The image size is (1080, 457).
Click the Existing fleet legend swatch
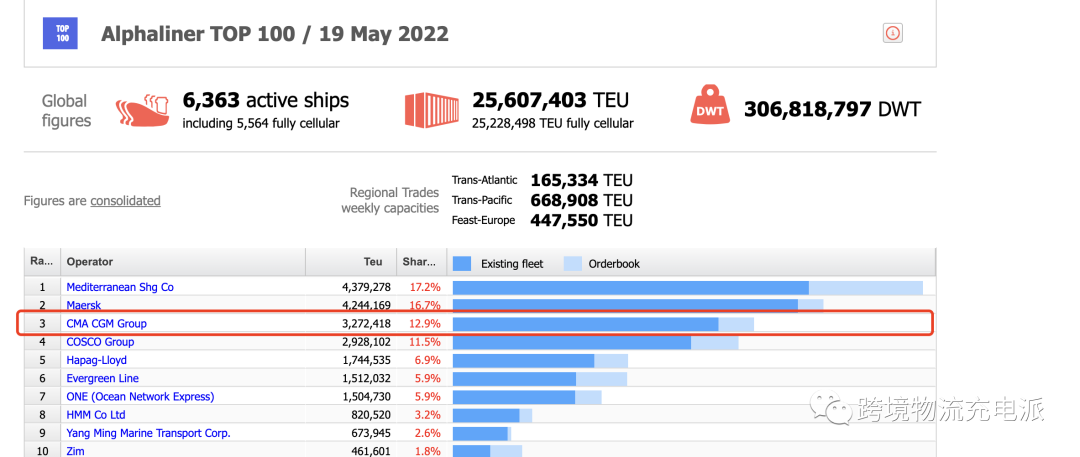coord(462,264)
